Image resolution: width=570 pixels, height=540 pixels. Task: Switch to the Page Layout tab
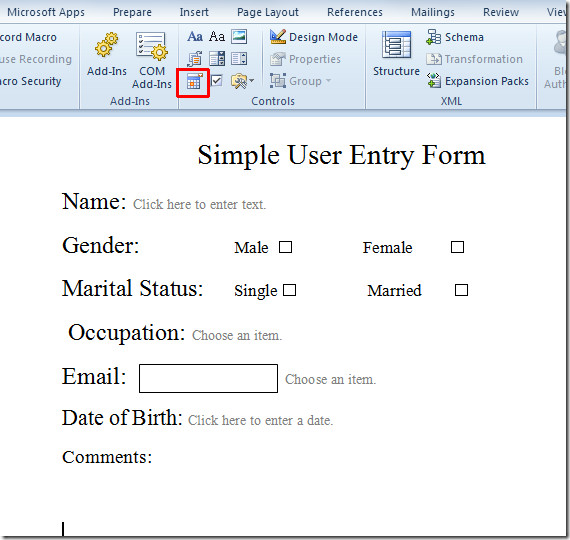[268, 12]
